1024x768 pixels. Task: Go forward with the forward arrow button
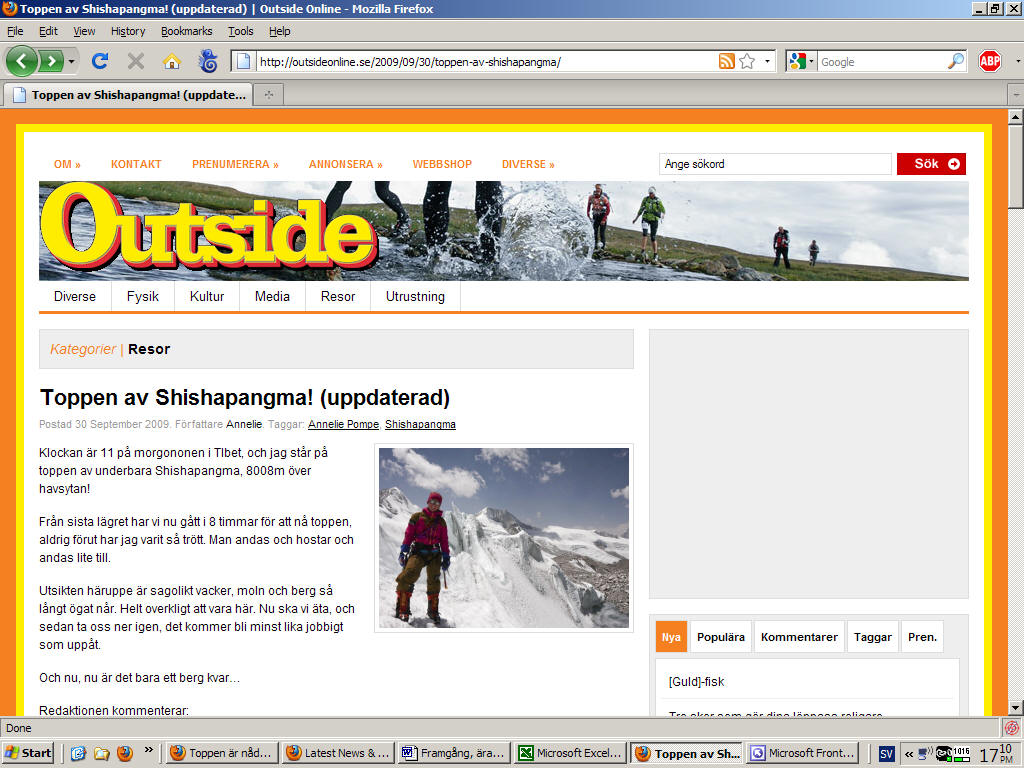point(52,61)
